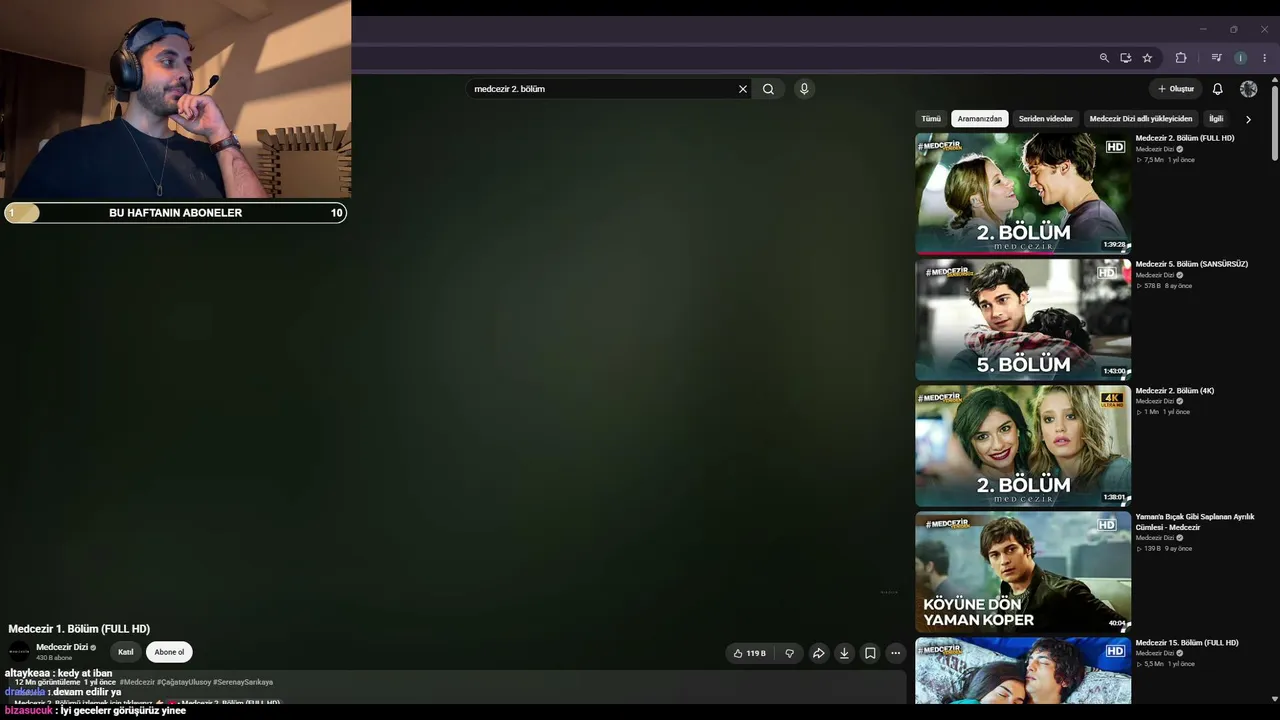Show more filter chips with right arrow
Viewport: 1280px width, 720px height.
1248,120
